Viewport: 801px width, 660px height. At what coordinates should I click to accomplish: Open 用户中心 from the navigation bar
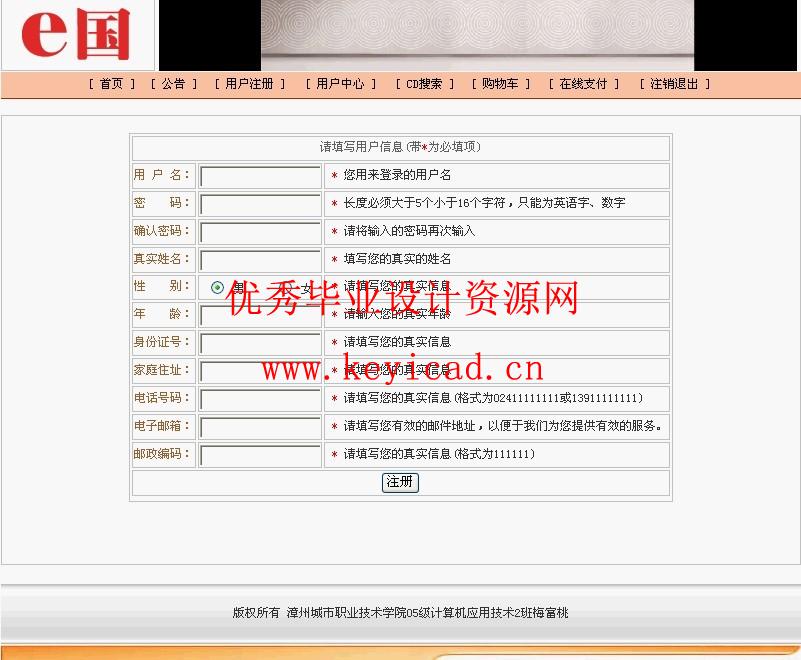pyautogui.click(x=340, y=85)
